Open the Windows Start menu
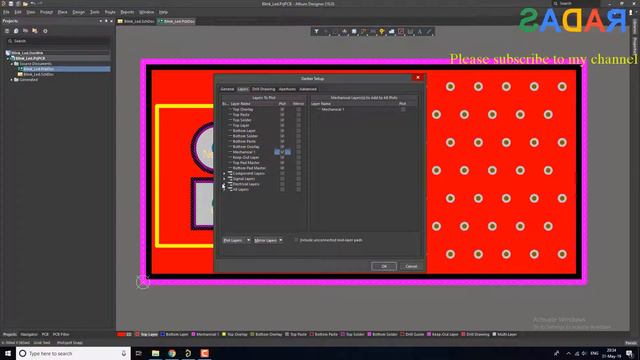Image resolution: width=640 pixels, height=360 pixels. point(8,353)
